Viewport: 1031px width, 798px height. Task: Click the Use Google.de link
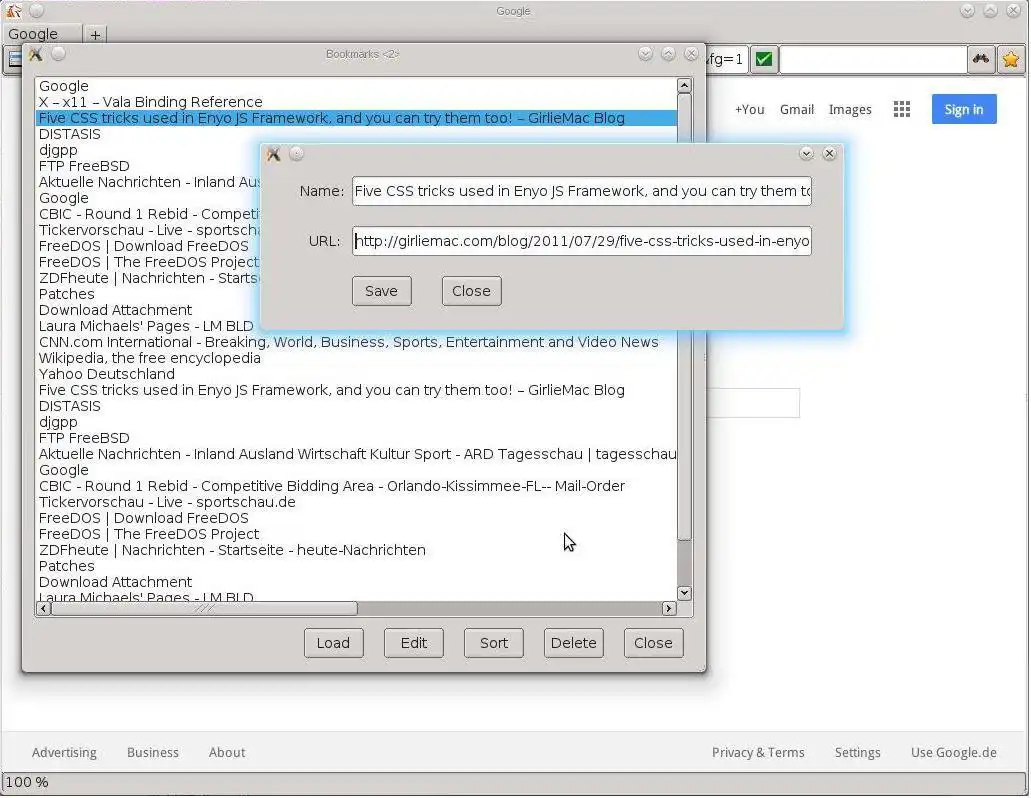(953, 753)
